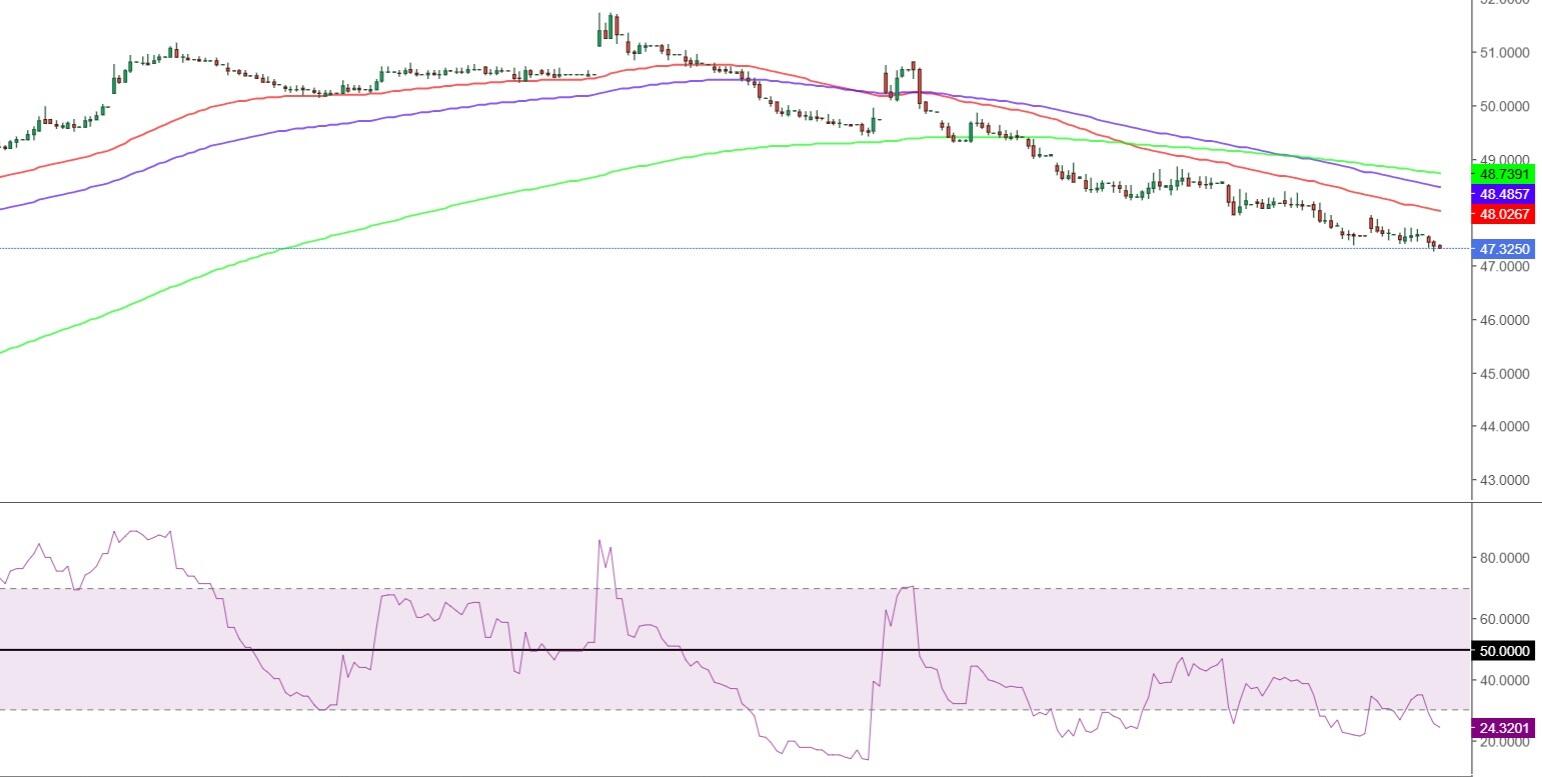This screenshot has width=1542, height=777.
Task: Click the black RSI 50 horizontal midline
Action: click(700, 650)
